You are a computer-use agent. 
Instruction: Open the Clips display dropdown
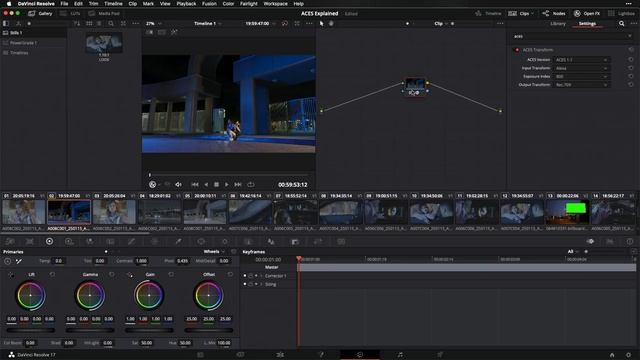pos(521,13)
